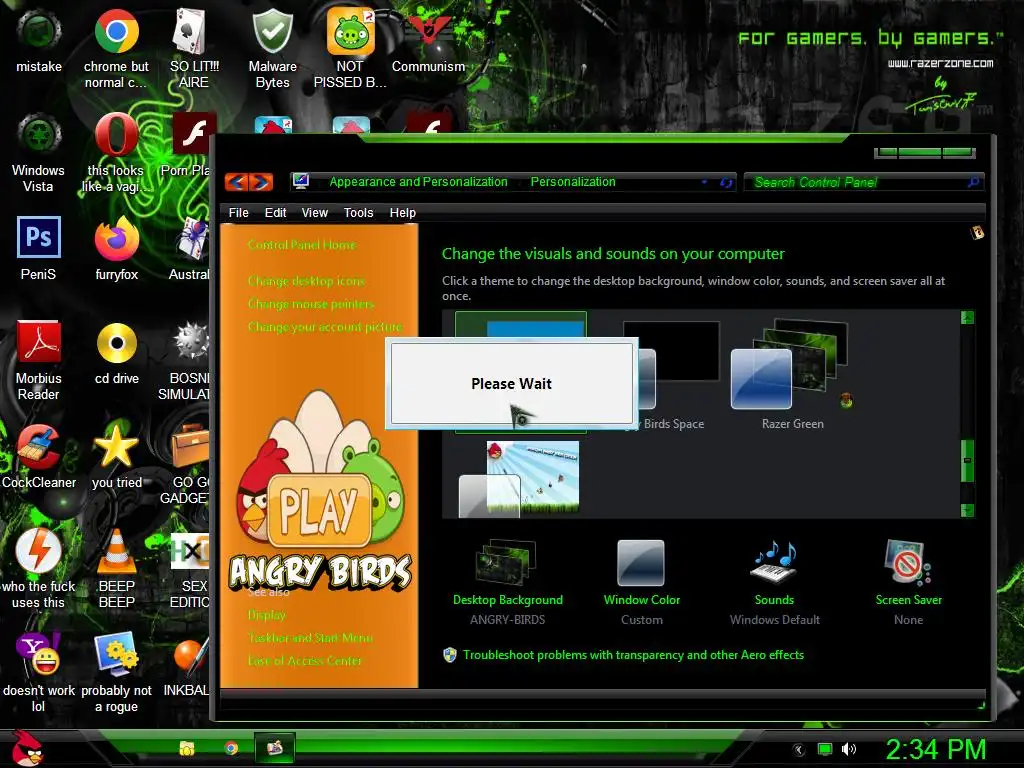Click the theme list scroll up arrow
The height and width of the screenshot is (768, 1024).
click(967, 318)
